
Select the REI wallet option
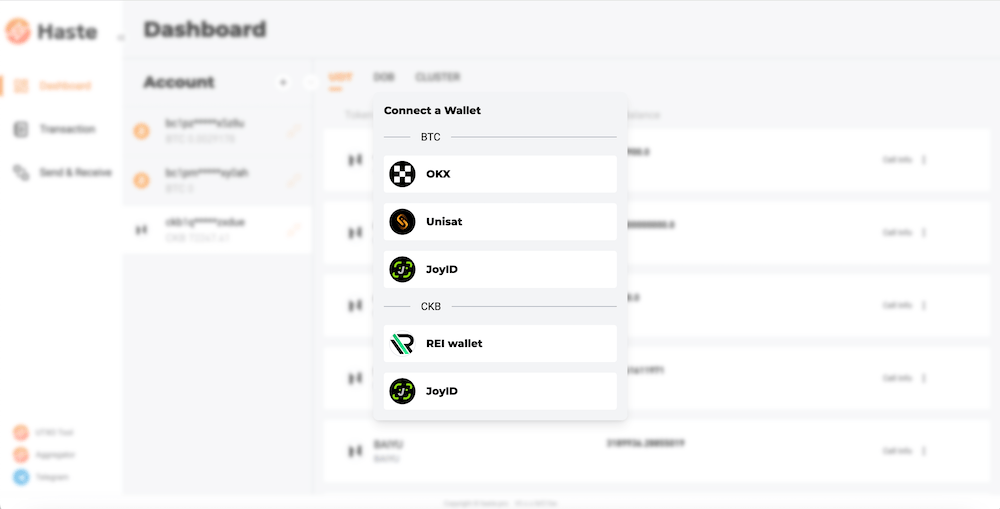(x=500, y=343)
